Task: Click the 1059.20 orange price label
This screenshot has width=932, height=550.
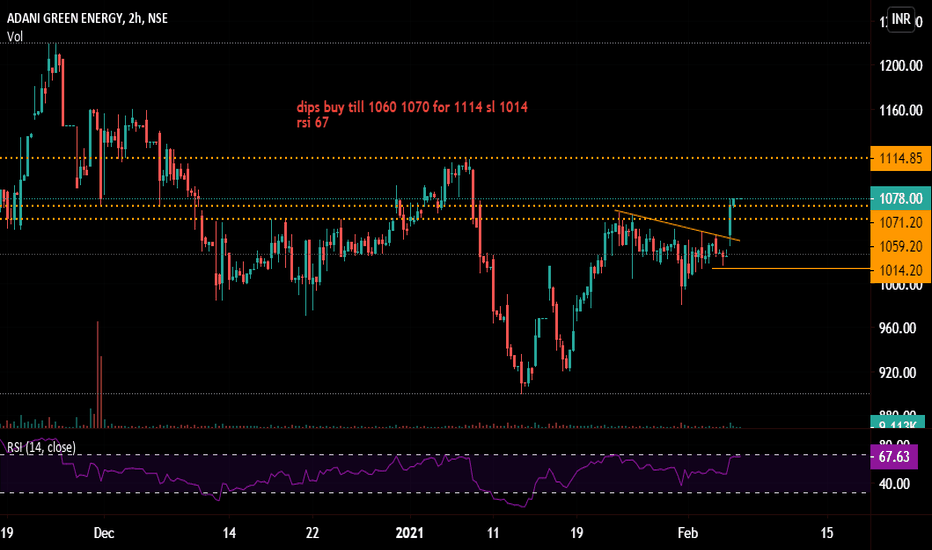Action: (900, 246)
